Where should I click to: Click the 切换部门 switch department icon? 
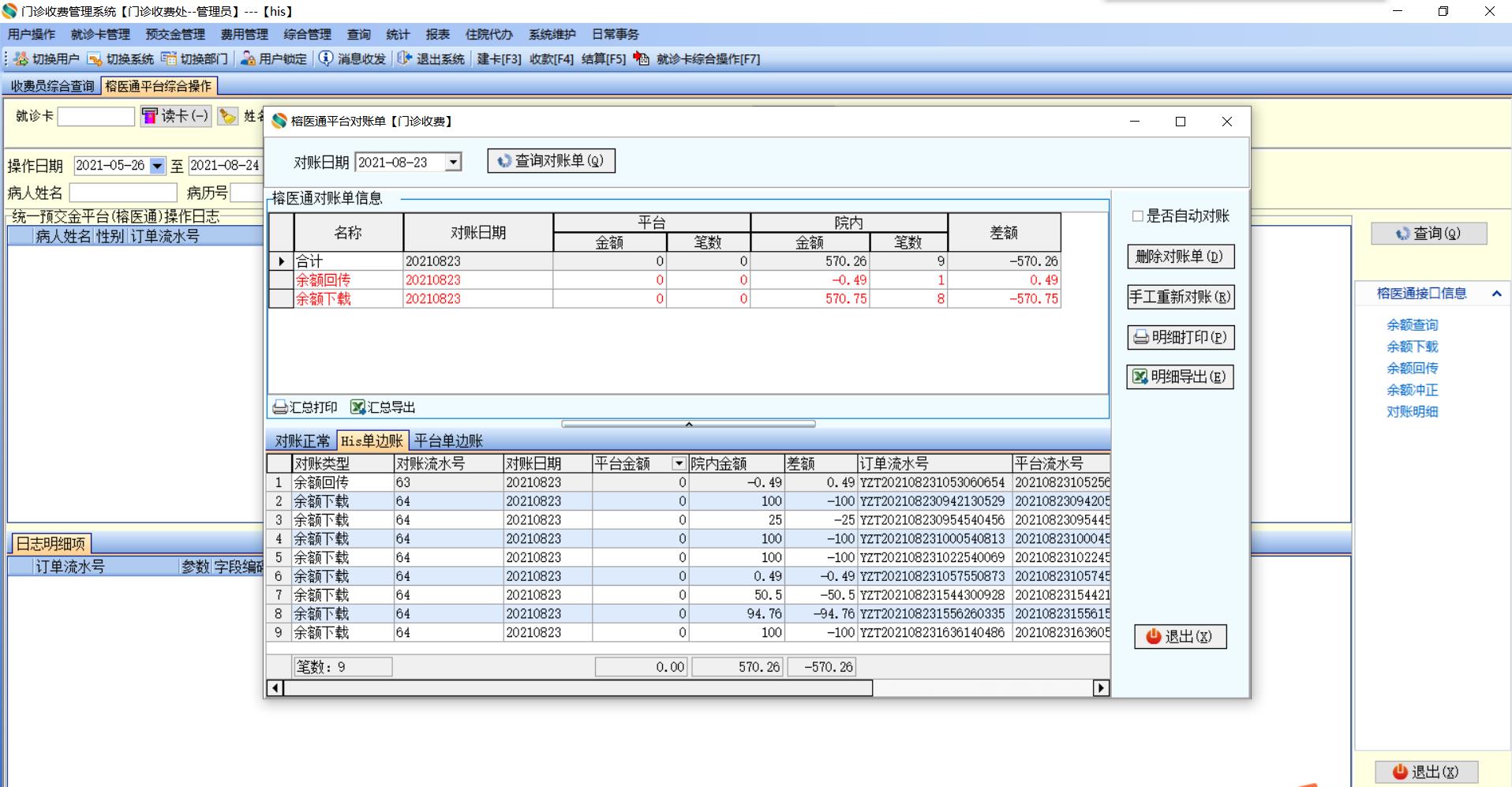(169, 59)
